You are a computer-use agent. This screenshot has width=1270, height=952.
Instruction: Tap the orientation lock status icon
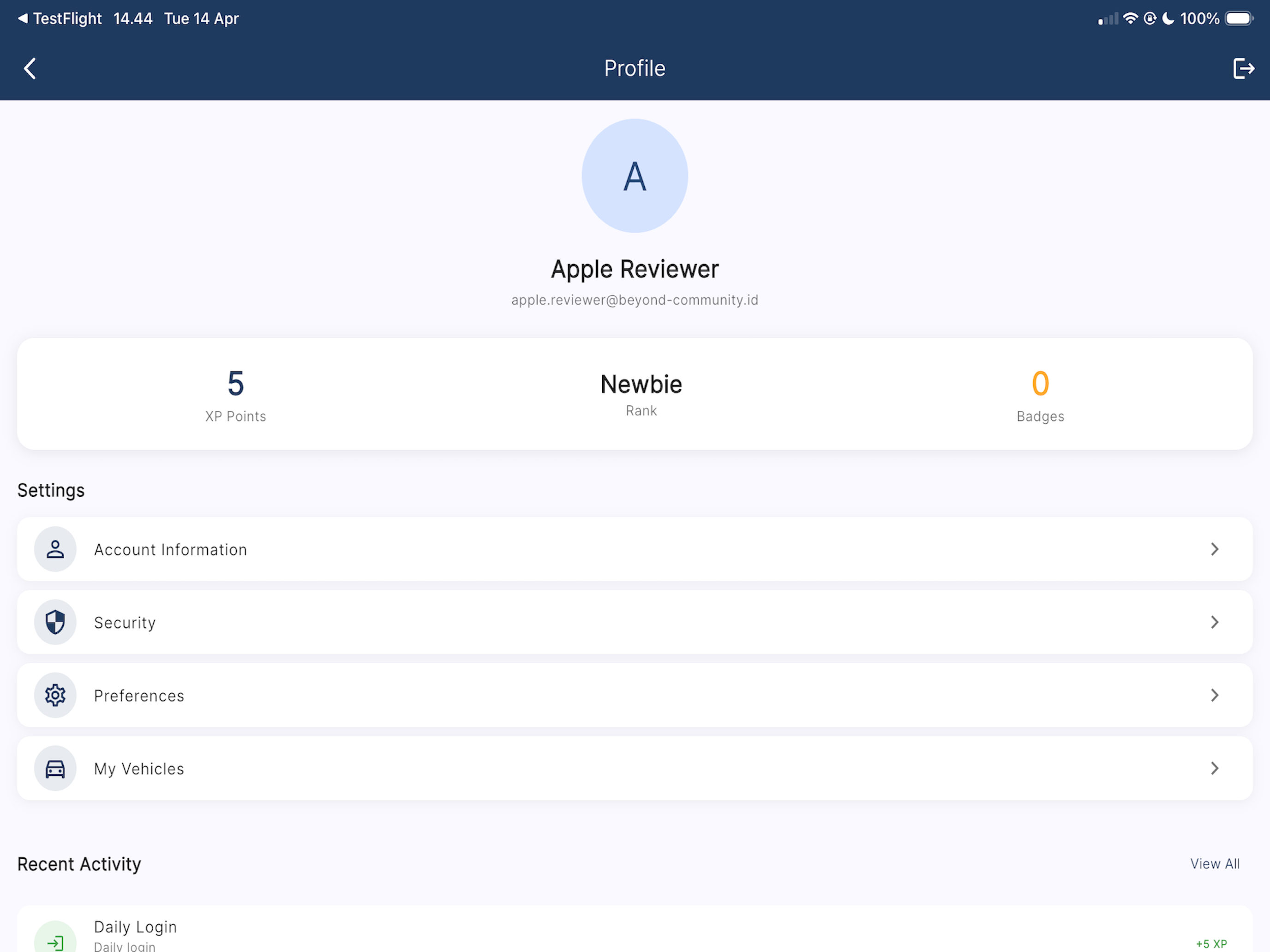1150,18
